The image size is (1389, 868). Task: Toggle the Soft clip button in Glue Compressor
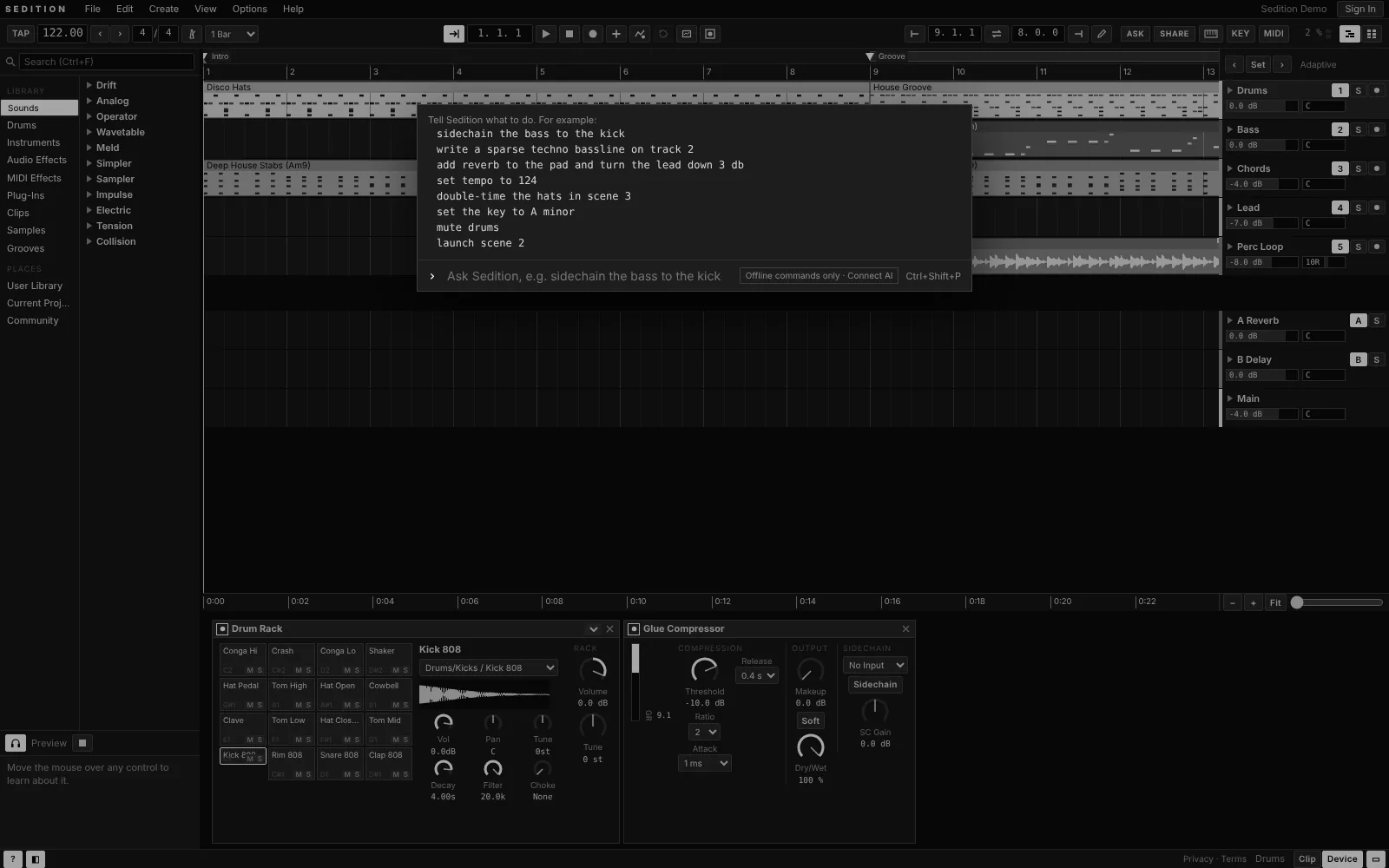tap(810, 720)
